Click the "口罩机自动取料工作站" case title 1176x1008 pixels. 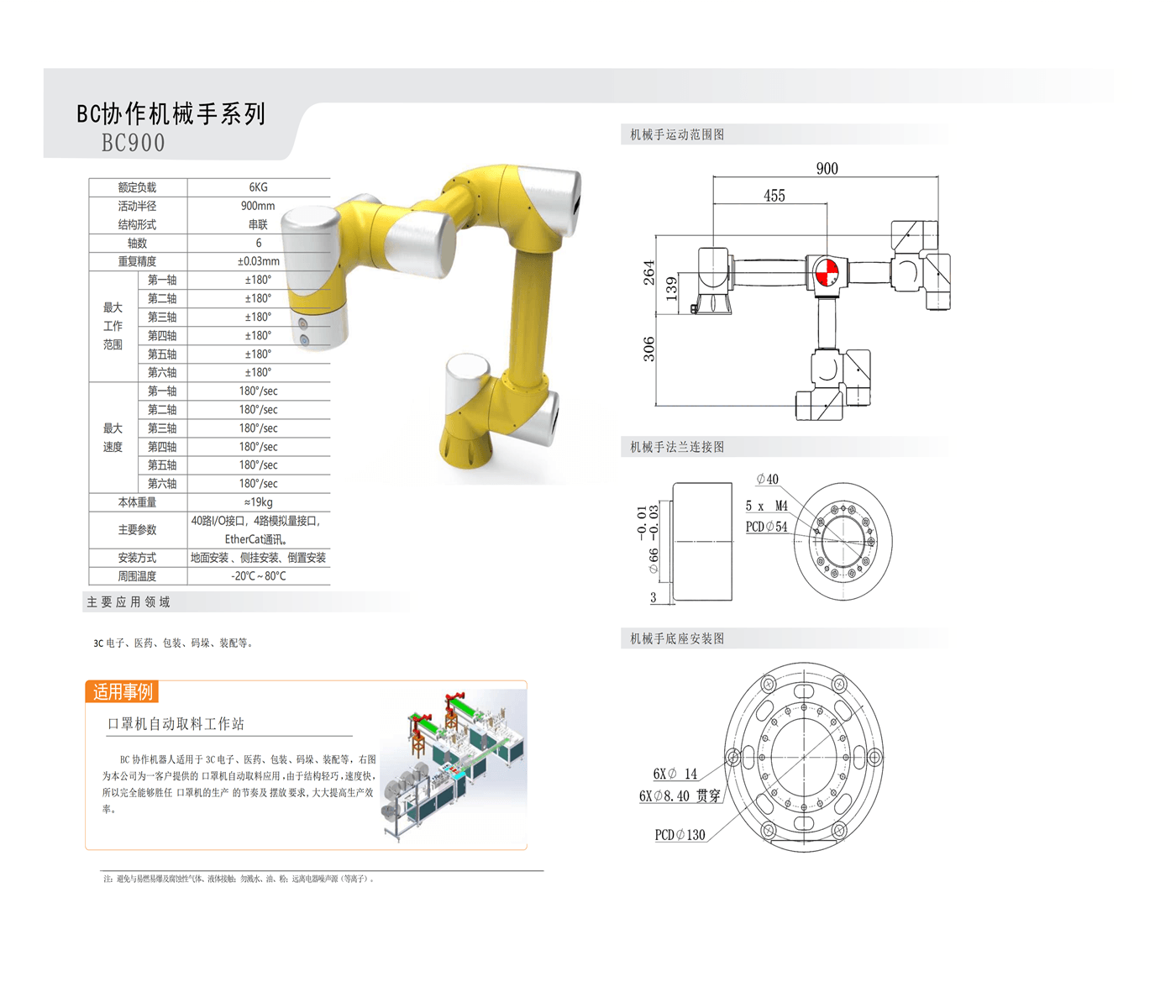176,723
